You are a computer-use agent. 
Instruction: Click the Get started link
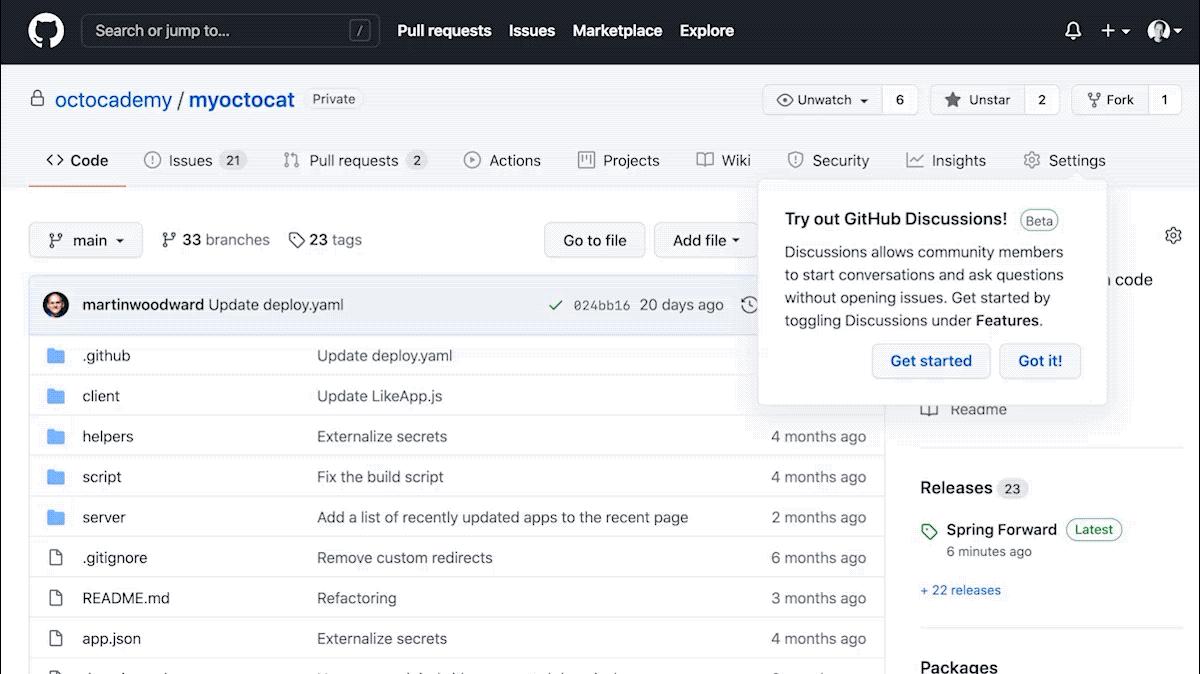(x=931, y=361)
